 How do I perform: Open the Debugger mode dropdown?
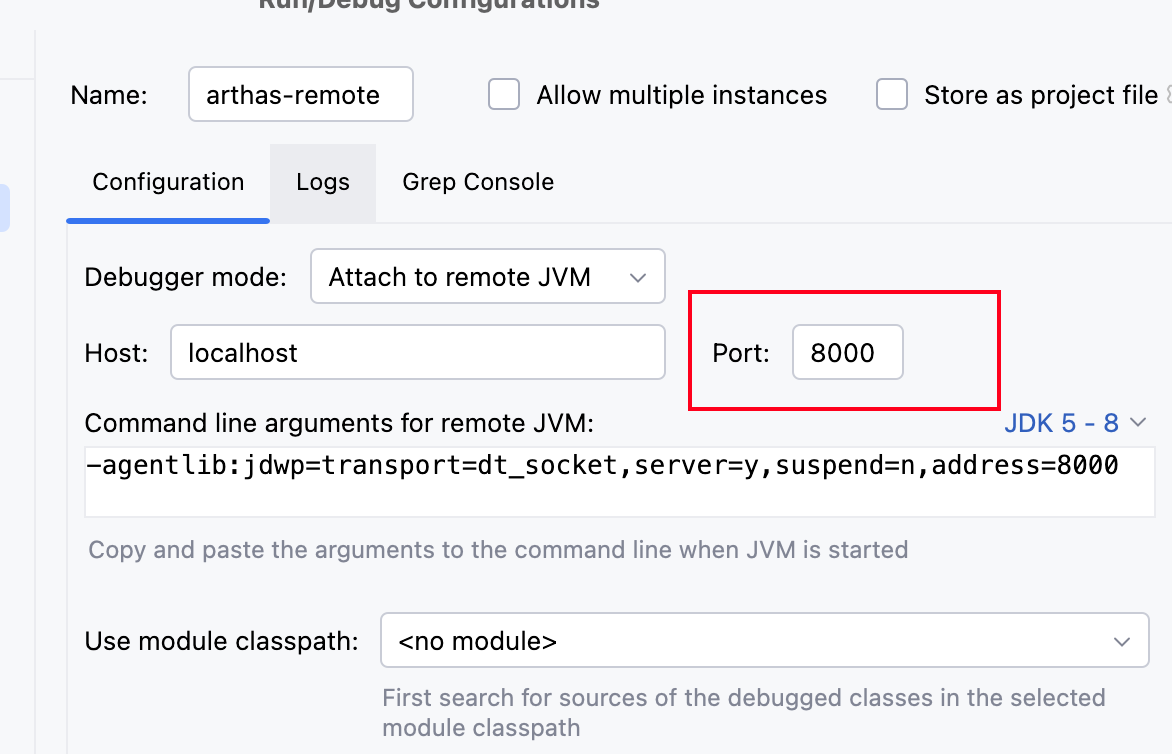coord(487,276)
